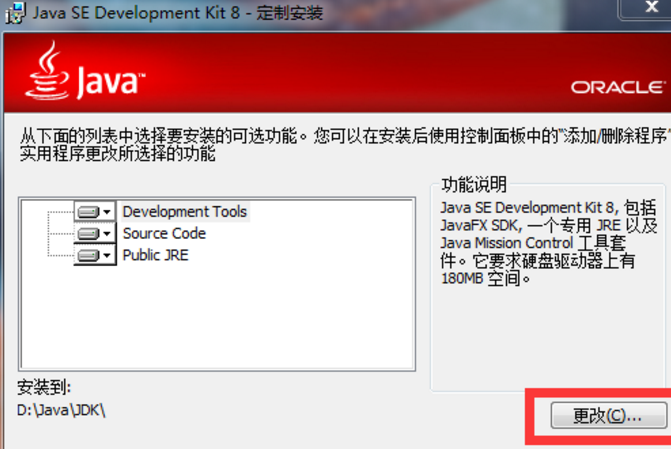Click the Java logo in the banner
This screenshot has height=449, width=671.
coord(85,71)
